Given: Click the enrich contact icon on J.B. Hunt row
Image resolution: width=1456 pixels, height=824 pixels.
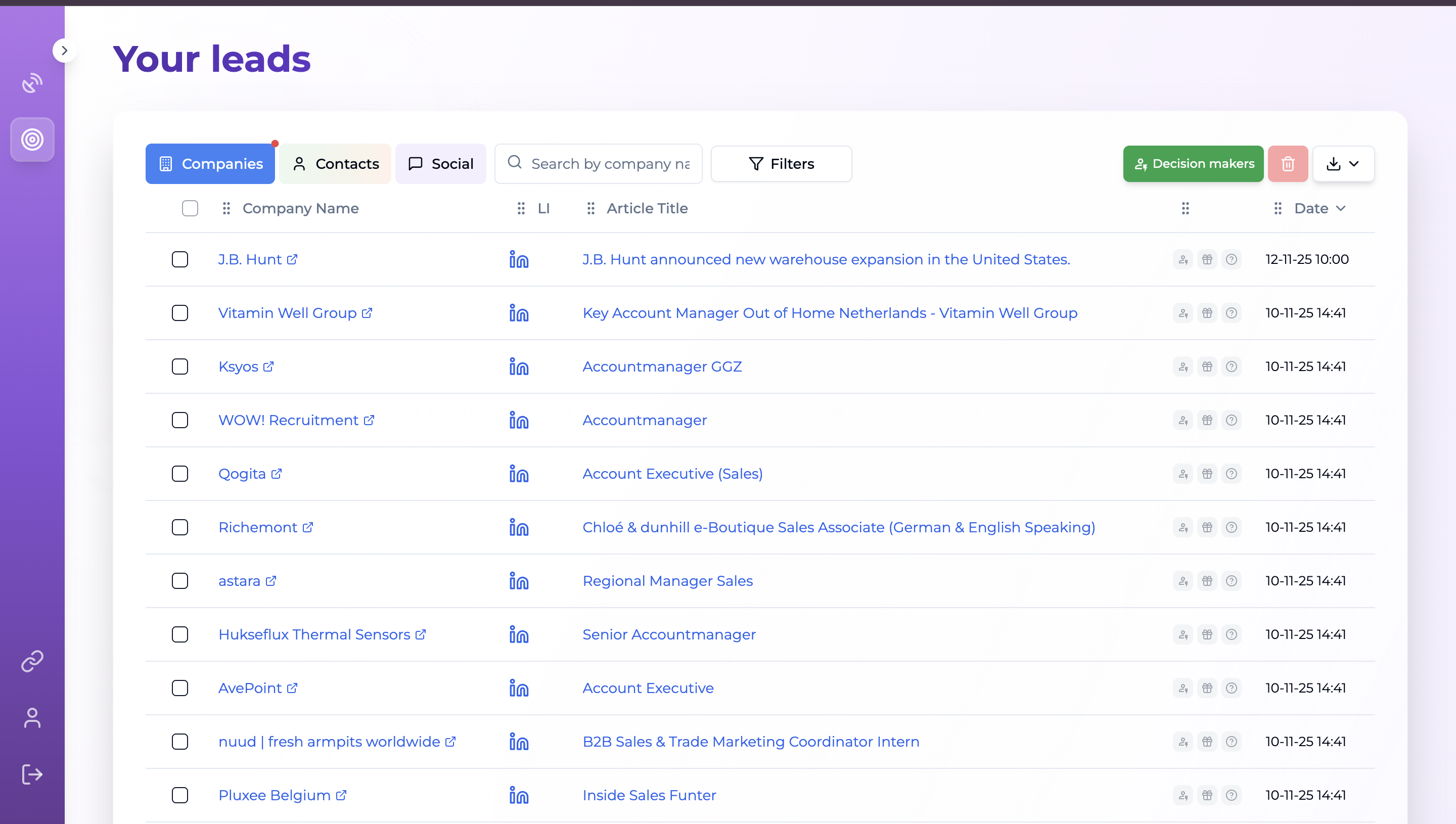Looking at the screenshot, I should 1182,259.
